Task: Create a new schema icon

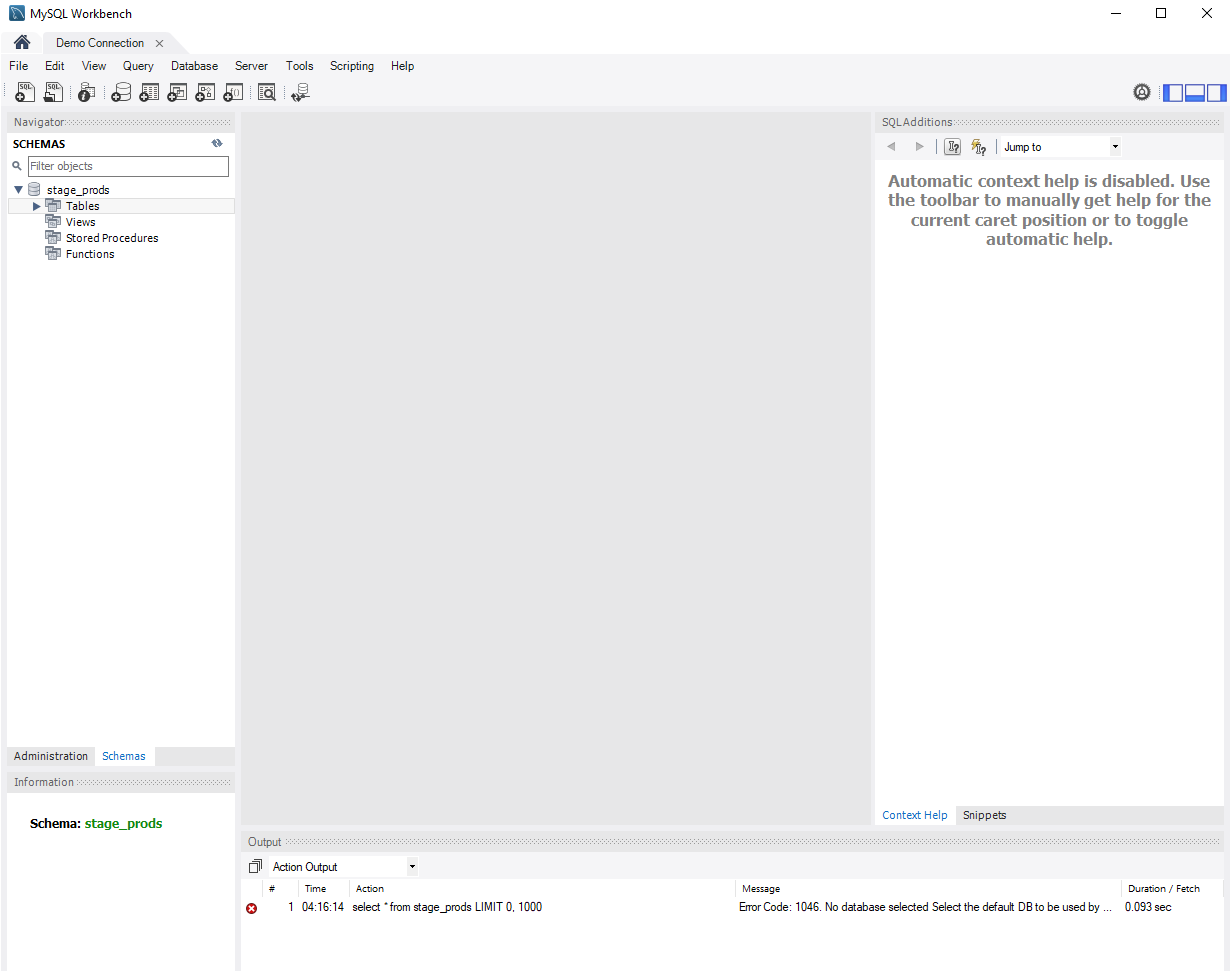Action: tap(121, 92)
